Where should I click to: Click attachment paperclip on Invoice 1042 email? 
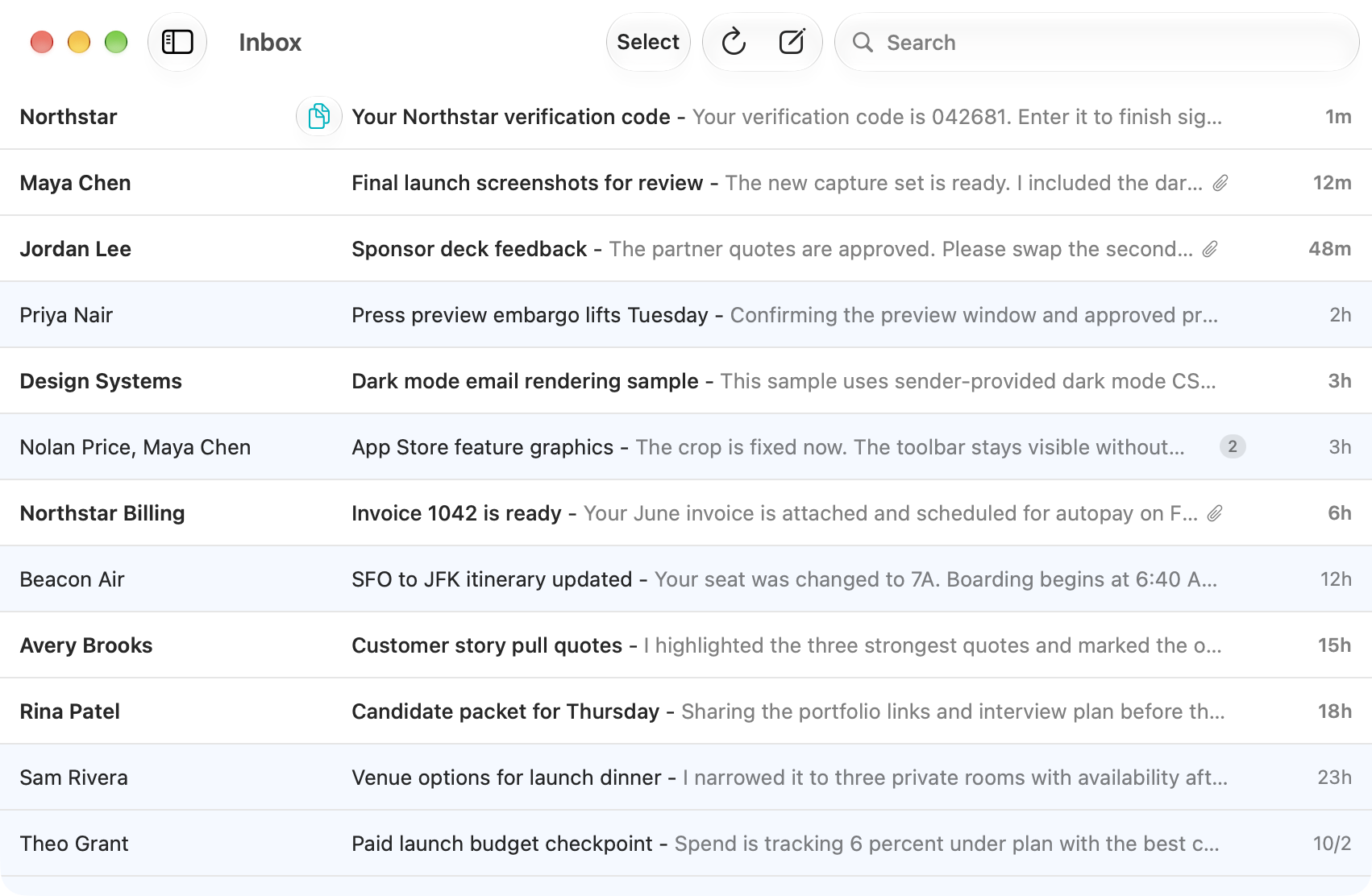[1215, 513]
